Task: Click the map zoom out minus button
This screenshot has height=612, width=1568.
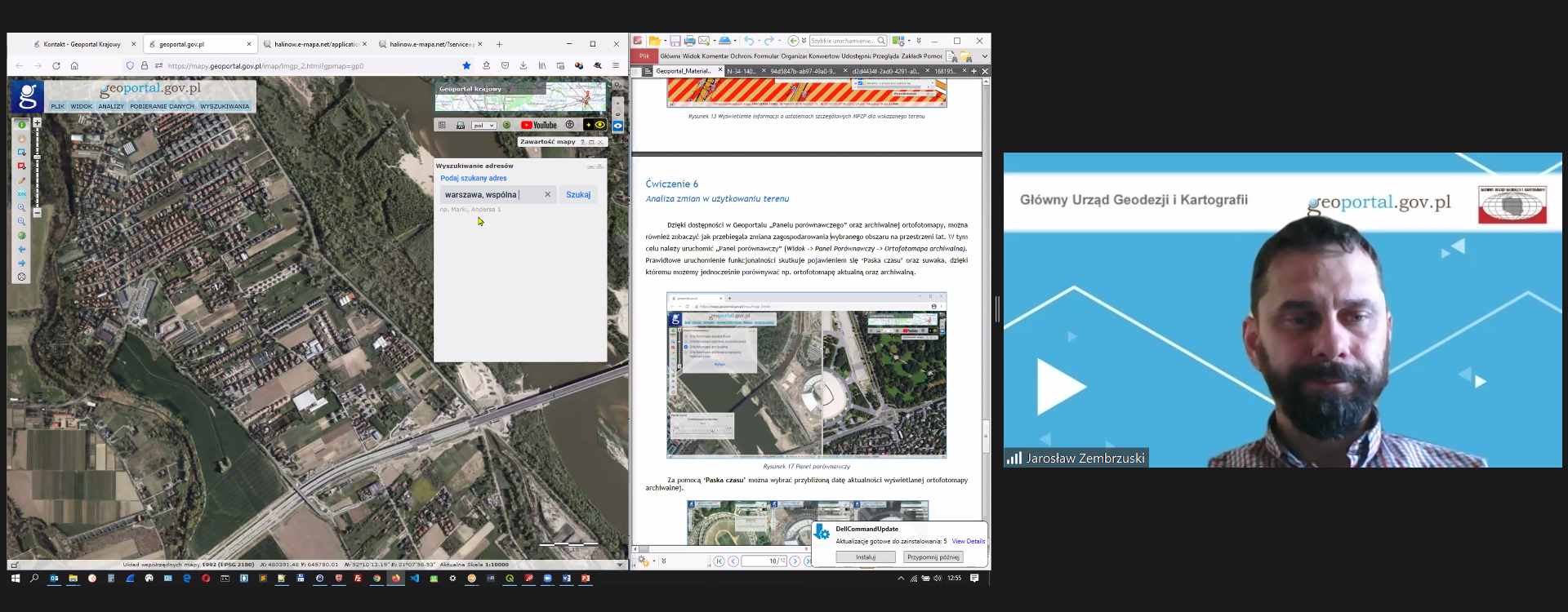Action: tap(37, 212)
